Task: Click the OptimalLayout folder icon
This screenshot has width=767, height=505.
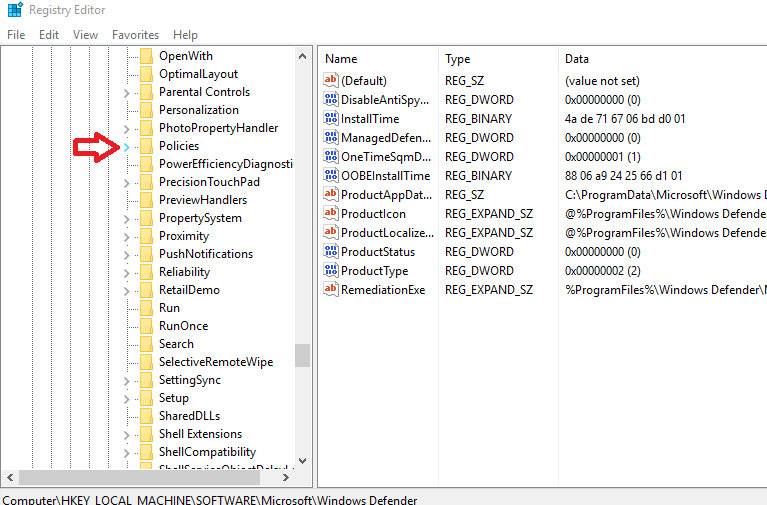Action: pos(146,74)
